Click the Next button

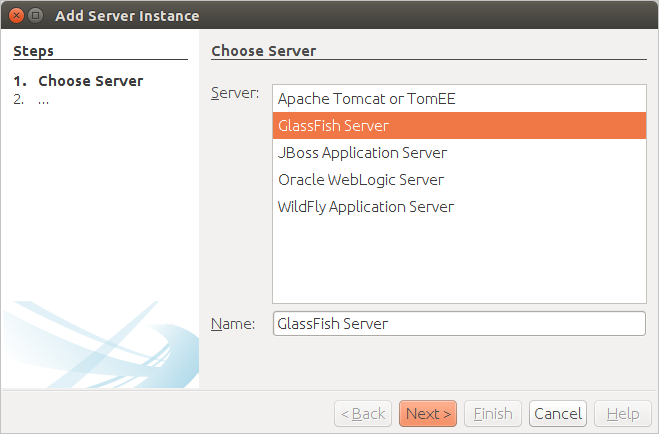coord(428,414)
